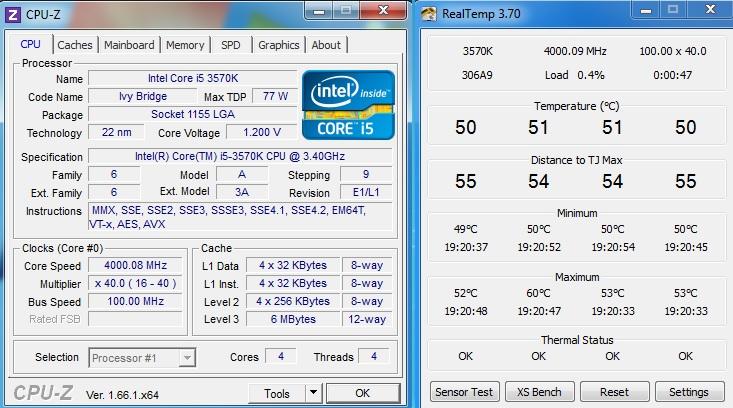Click RealTemp multiplier 100.00 x 40.0
The height and width of the screenshot is (408, 733).
pyautogui.click(x=673, y=51)
